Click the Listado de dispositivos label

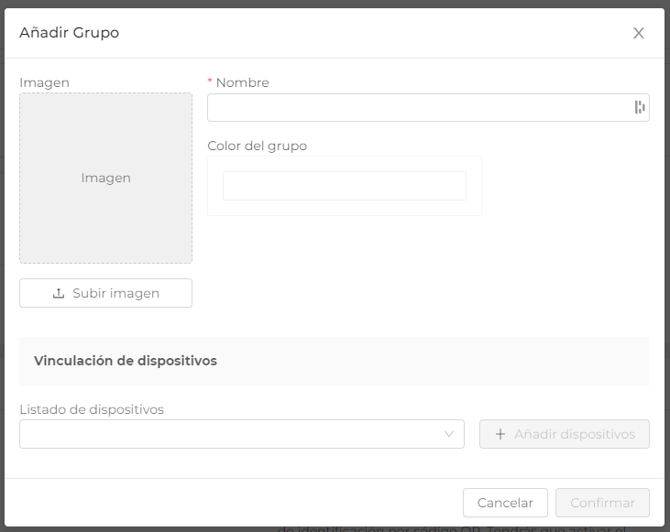(x=91, y=409)
